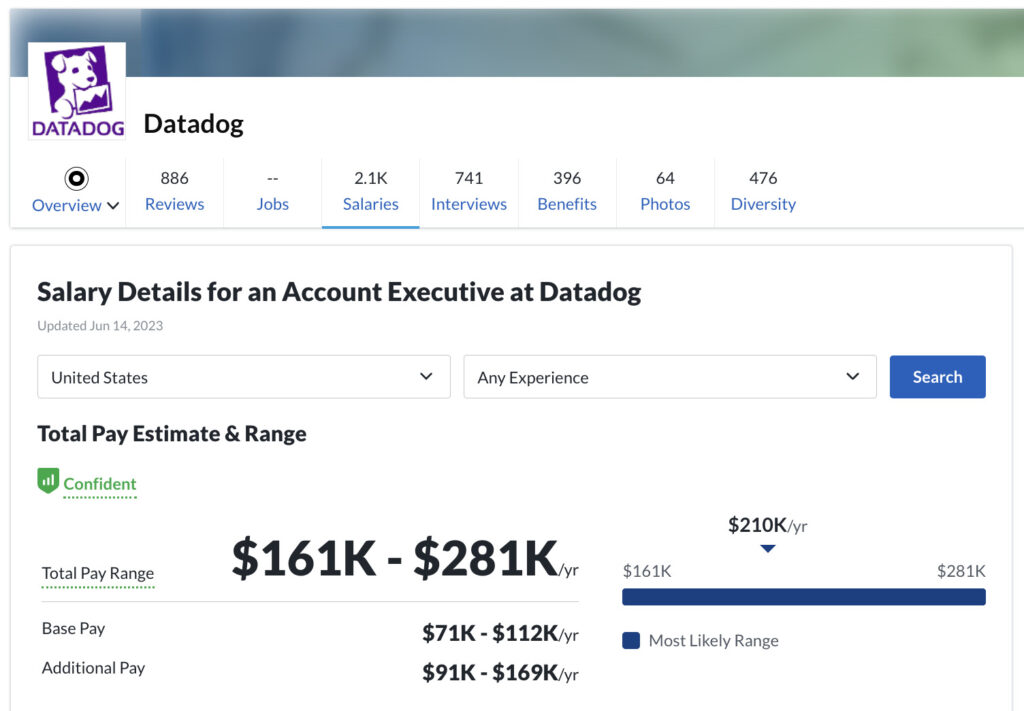1024x711 pixels.
Task: Click the Overview circle icon
Action: click(x=76, y=178)
